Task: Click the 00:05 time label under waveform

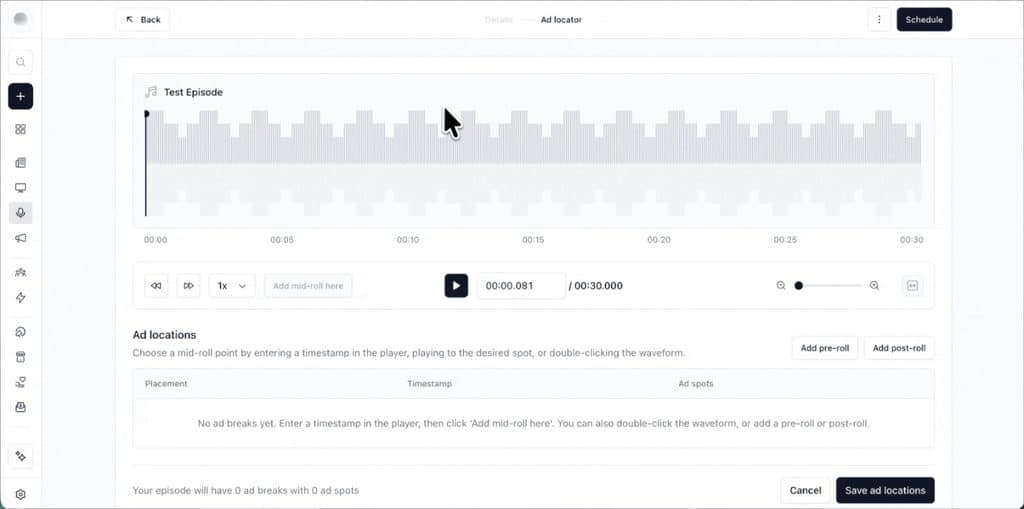Action: pyautogui.click(x=281, y=240)
